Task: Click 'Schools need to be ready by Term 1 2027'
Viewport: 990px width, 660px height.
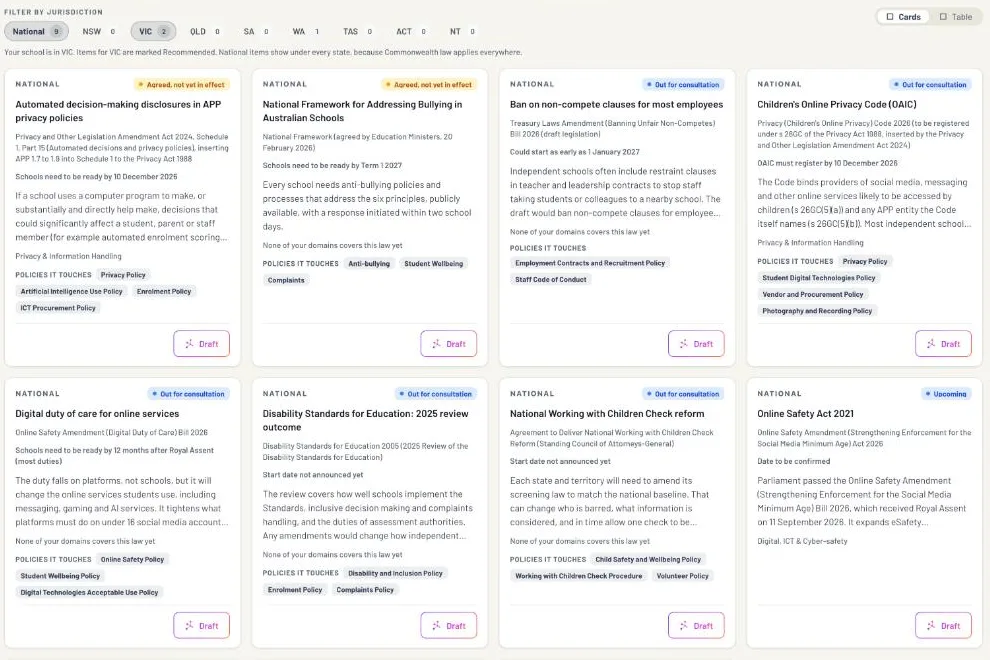Action: [332, 165]
